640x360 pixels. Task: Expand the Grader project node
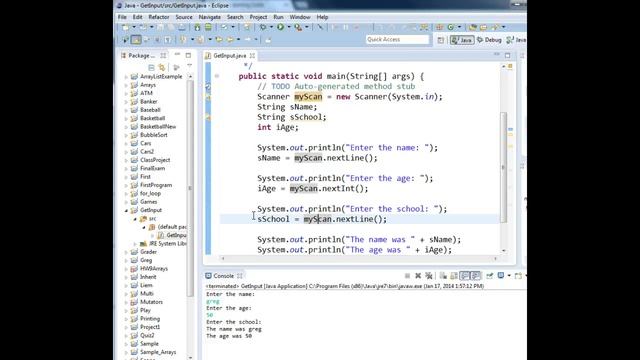tap(126, 252)
